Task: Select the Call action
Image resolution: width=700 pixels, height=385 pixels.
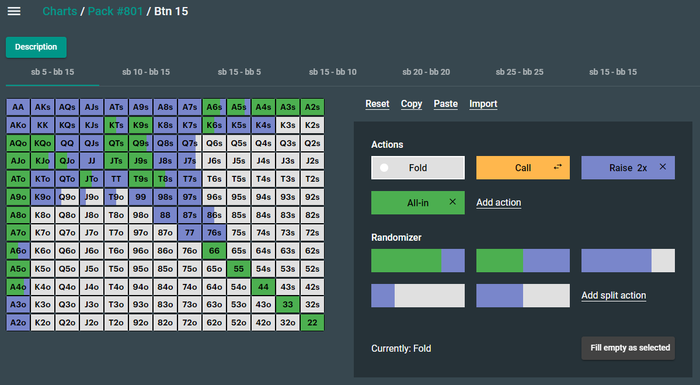Action: [x=523, y=167]
